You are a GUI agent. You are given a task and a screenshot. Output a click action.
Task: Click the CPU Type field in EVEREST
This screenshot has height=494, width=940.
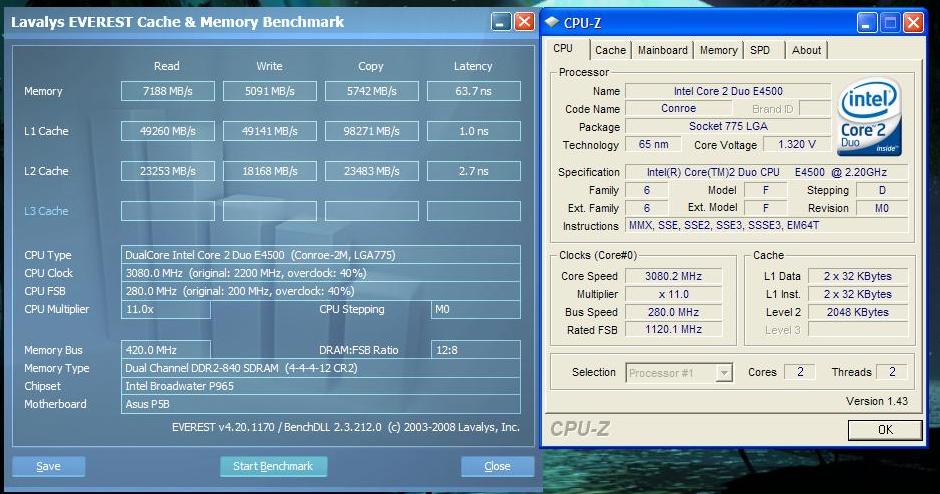click(321, 255)
